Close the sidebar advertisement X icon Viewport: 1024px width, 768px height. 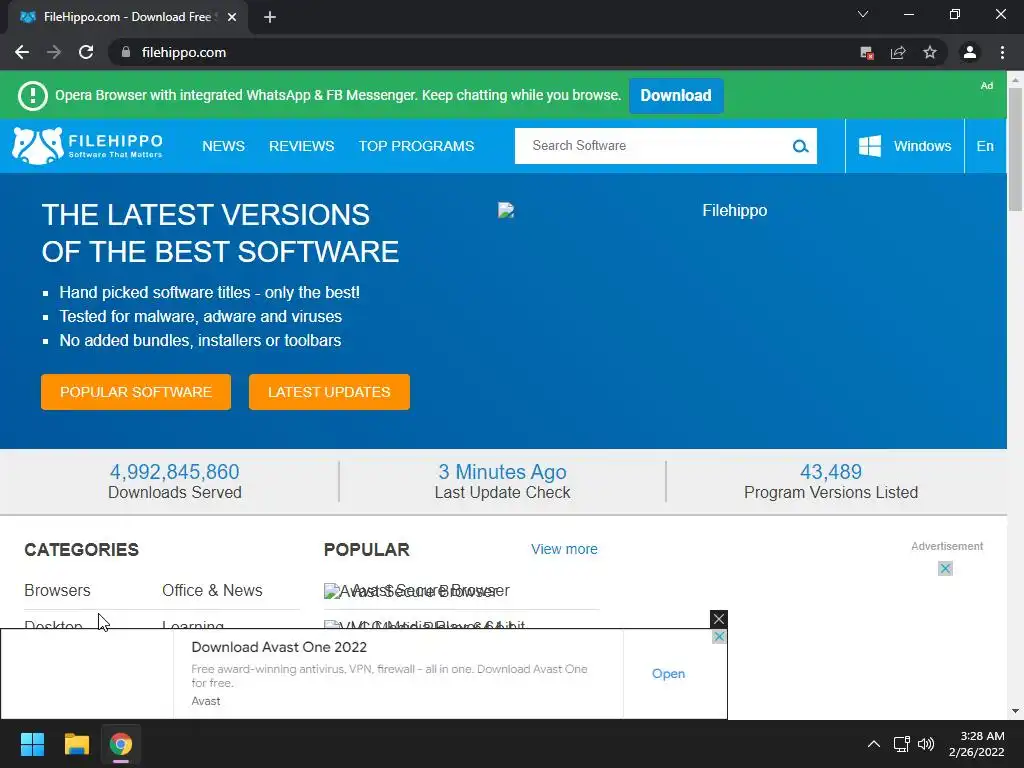[945, 569]
